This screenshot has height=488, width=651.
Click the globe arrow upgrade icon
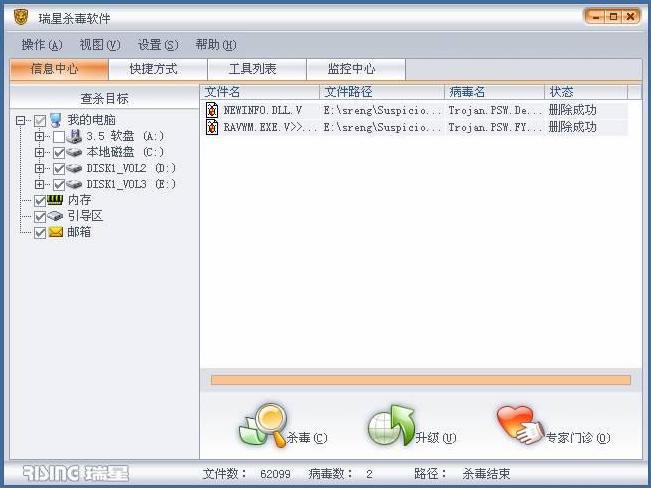tap(392, 425)
